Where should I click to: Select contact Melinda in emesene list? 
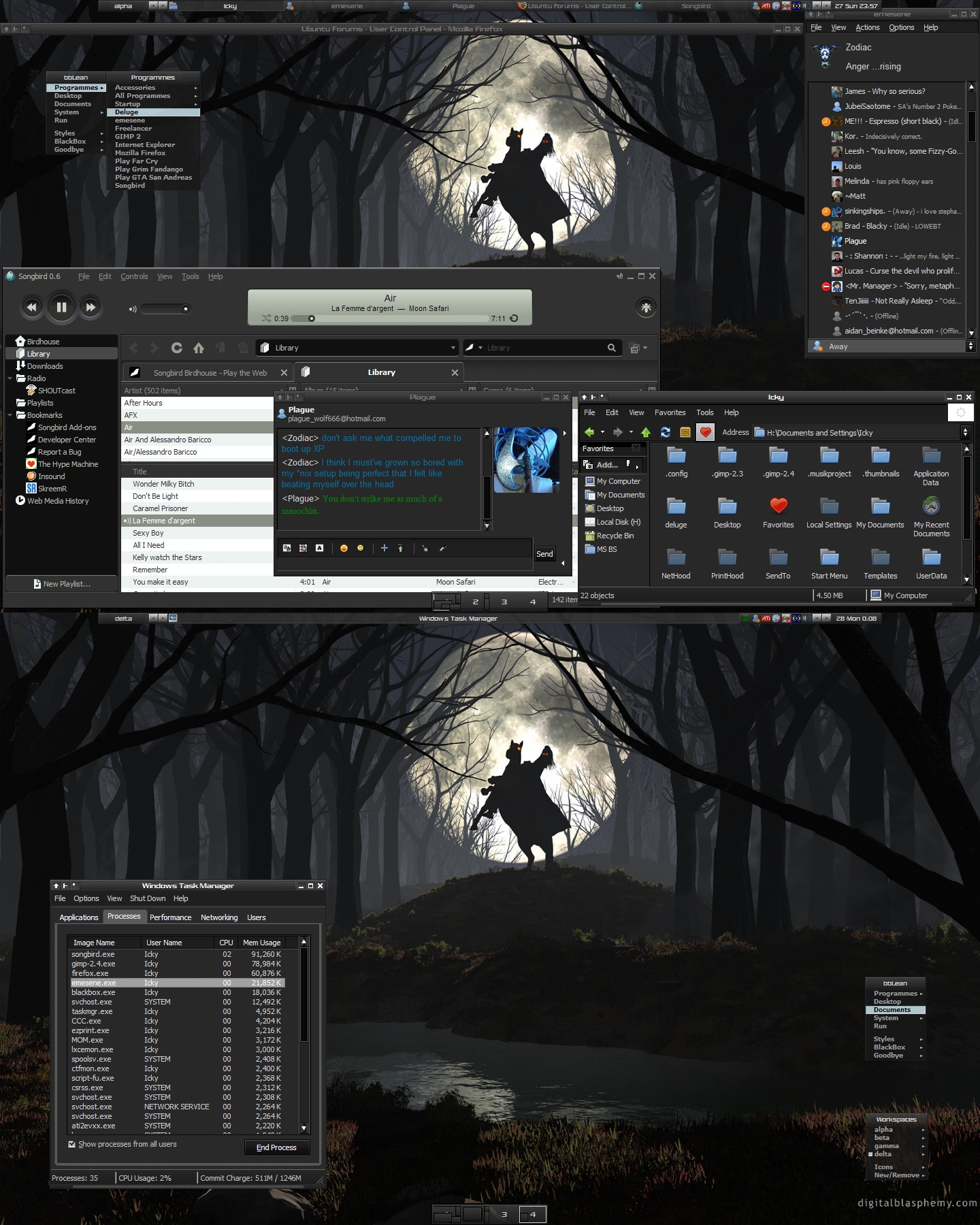[x=887, y=181]
